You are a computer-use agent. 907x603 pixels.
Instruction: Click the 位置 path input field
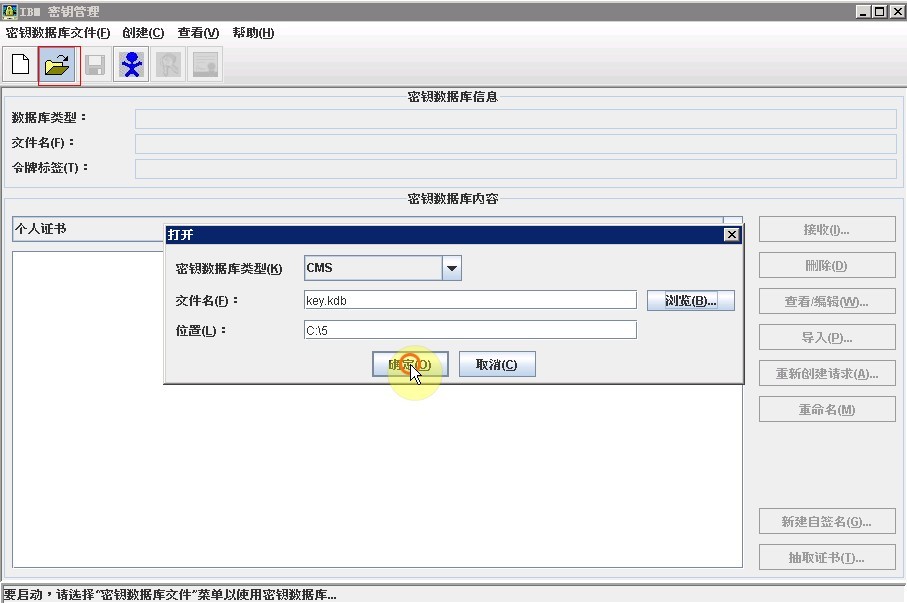click(x=470, y=330)
